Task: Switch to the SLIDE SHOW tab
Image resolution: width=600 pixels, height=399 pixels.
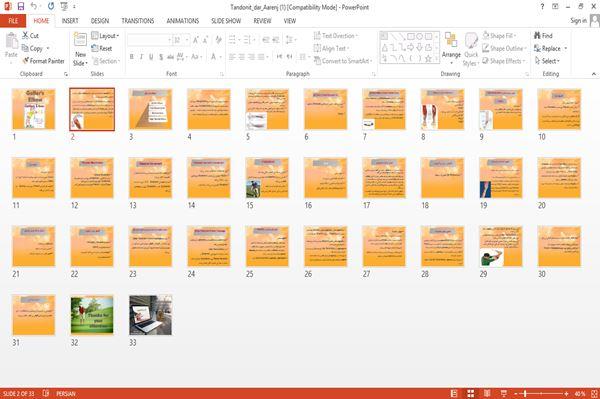Action: click(226, 21)
